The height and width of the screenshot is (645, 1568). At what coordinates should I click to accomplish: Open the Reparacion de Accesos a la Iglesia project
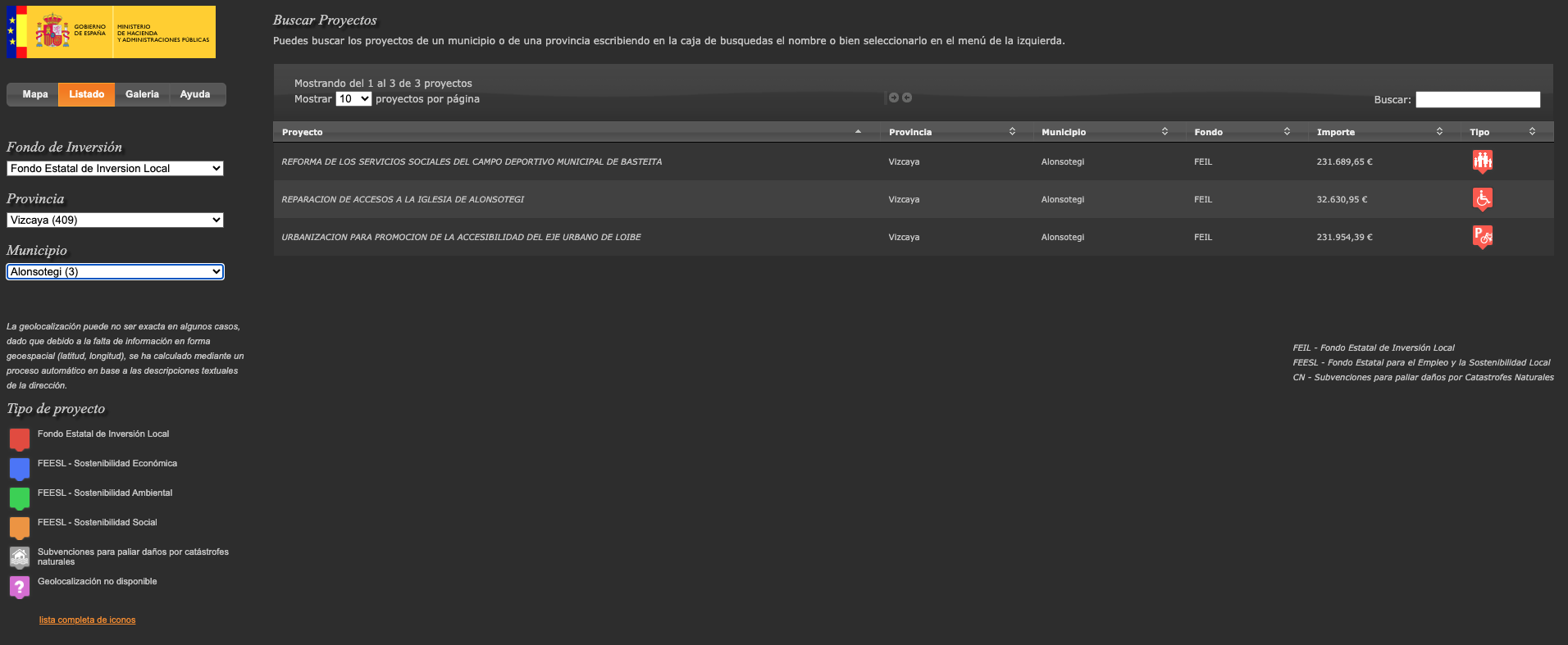[x=403, y=199]
